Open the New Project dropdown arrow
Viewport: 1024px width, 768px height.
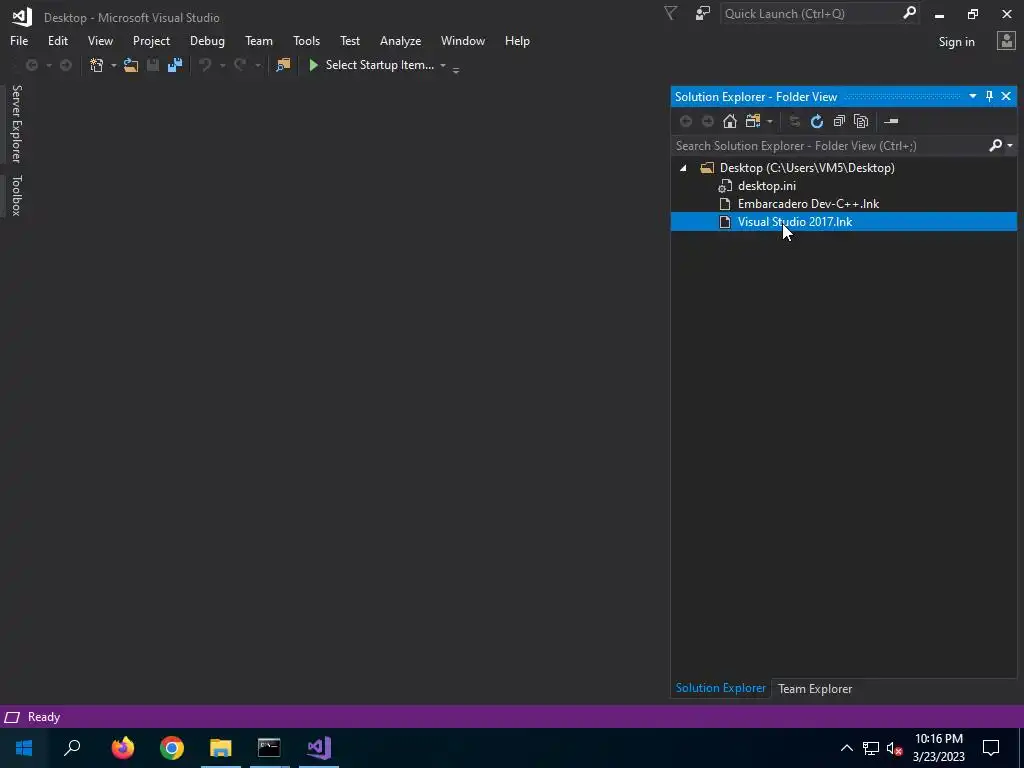114,65
